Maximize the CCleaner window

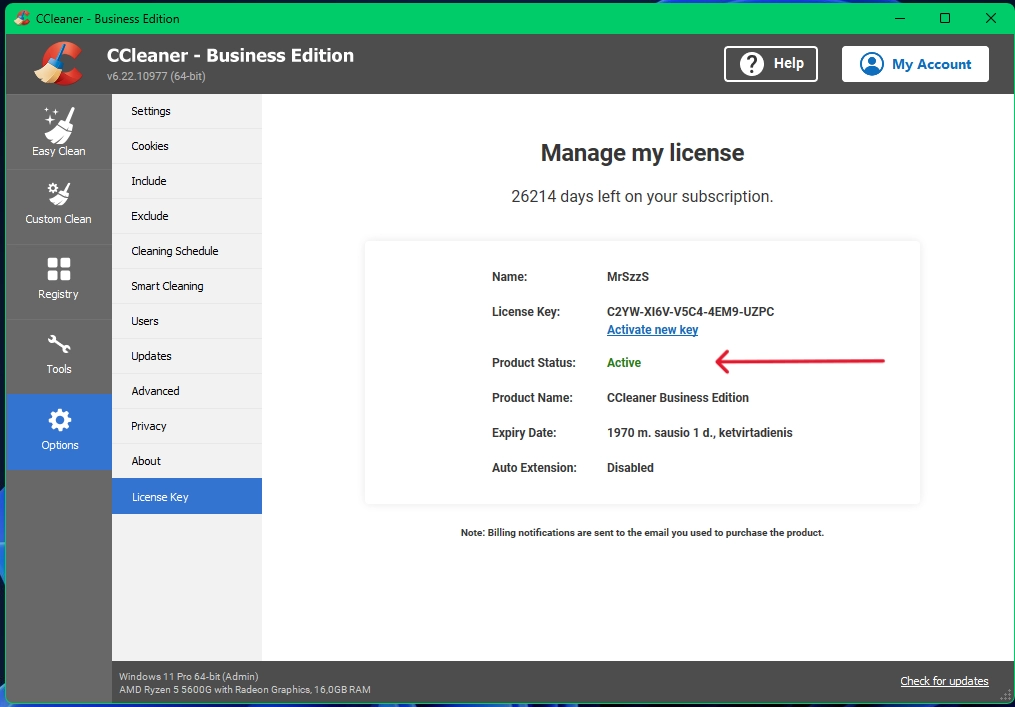coord(944,18)
